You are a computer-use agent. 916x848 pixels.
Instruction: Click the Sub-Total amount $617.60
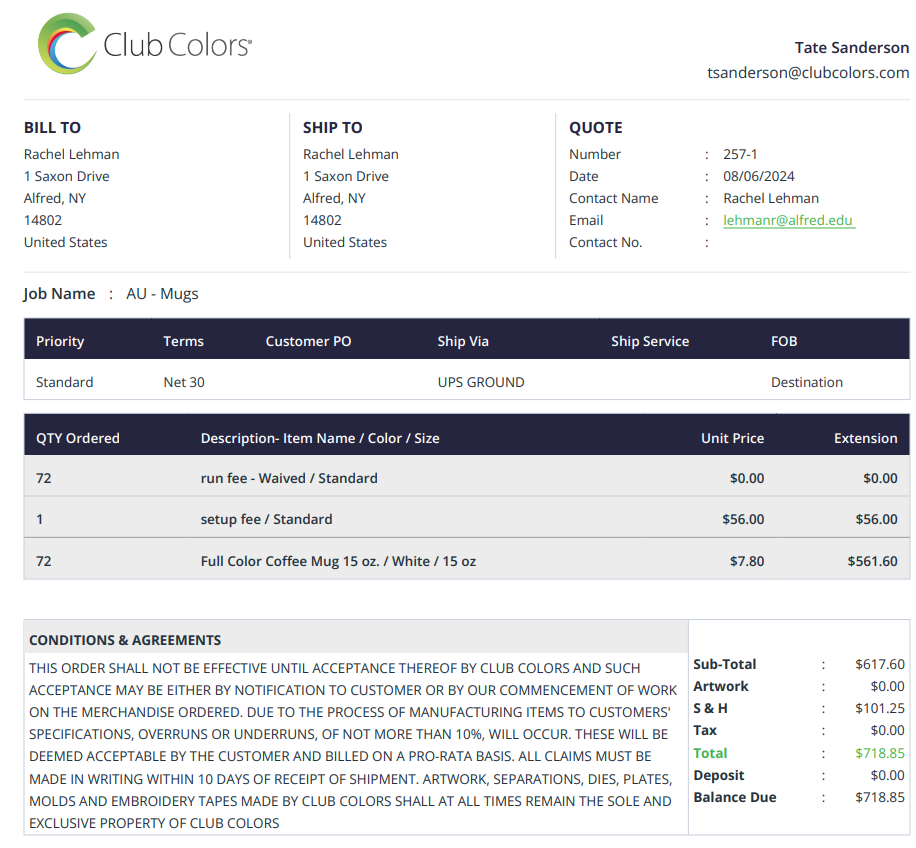[x=880, y=664]
